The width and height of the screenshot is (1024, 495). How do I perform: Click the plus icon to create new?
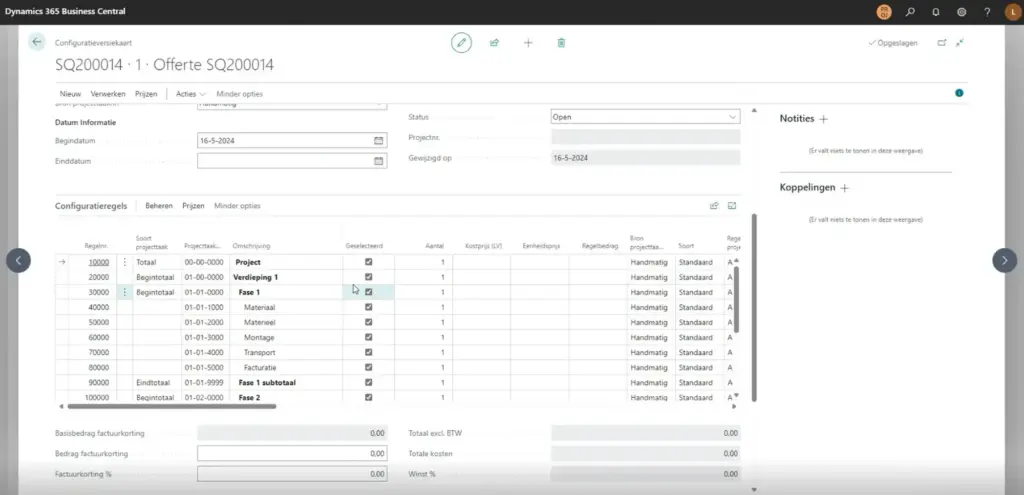pos(528,43)
